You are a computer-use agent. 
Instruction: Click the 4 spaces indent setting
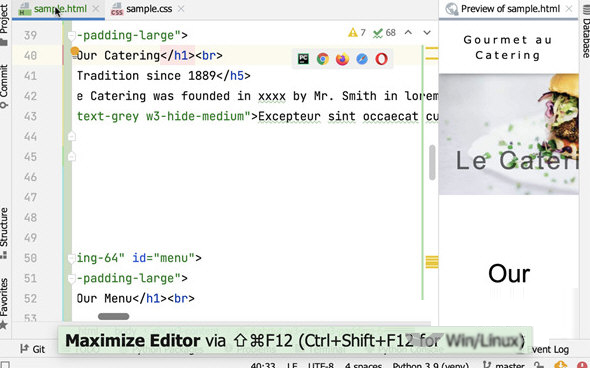click(x=363, y=365)
